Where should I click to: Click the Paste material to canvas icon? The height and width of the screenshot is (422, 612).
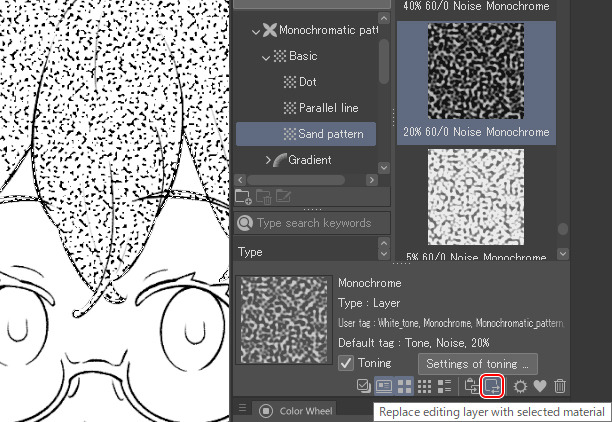pos(471,386)
